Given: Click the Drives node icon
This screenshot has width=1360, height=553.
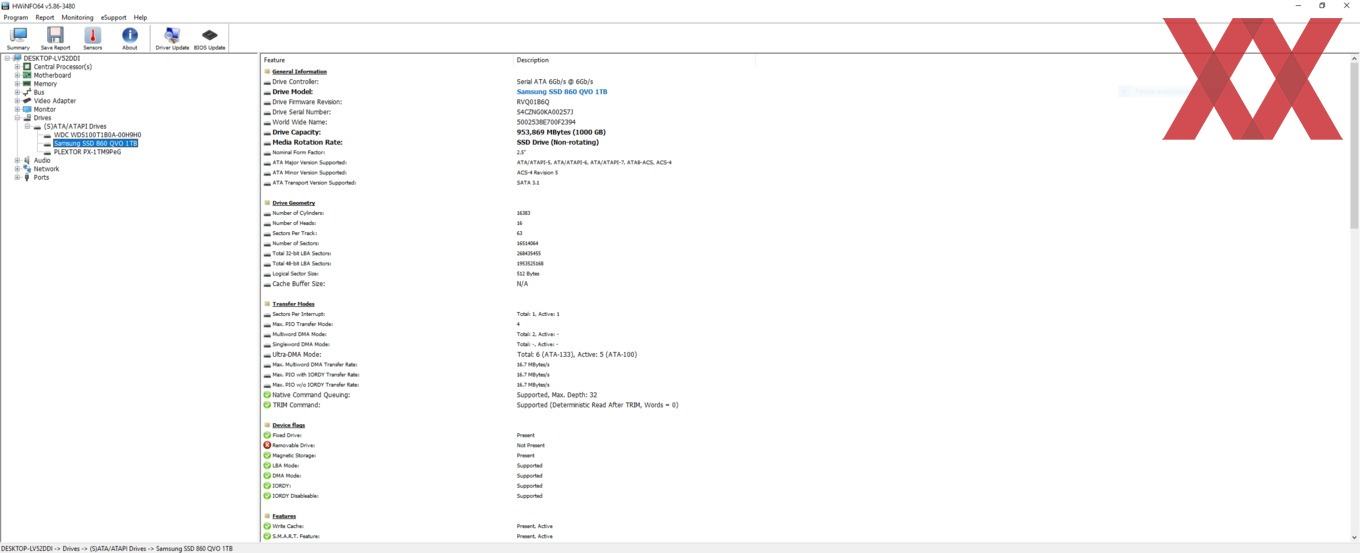Looking at the screenshot, I should 27,118.
